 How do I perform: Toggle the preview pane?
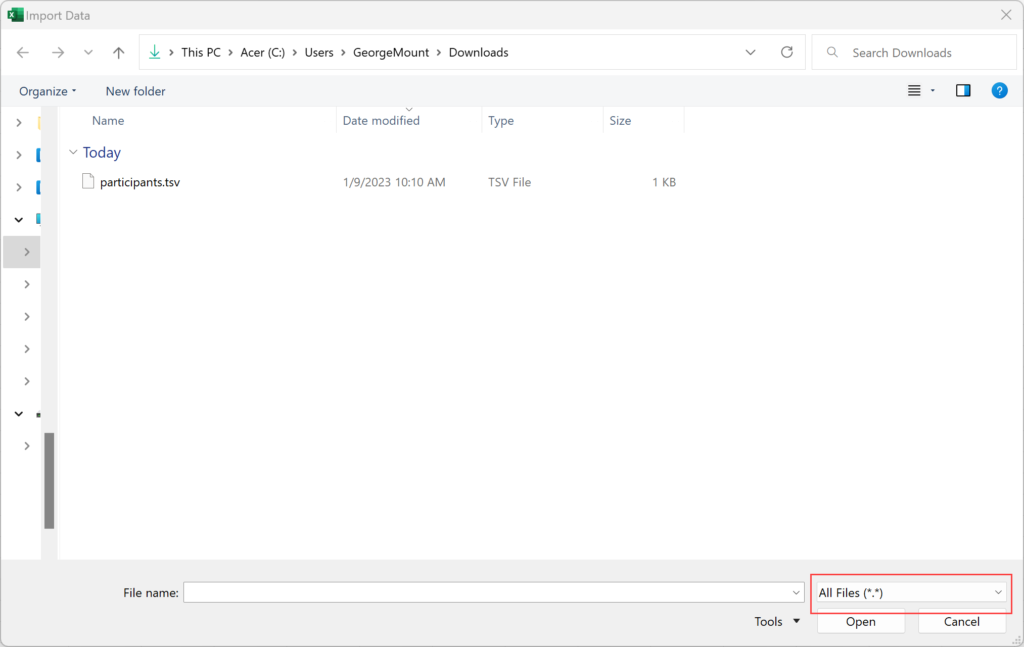click(963, 91)
